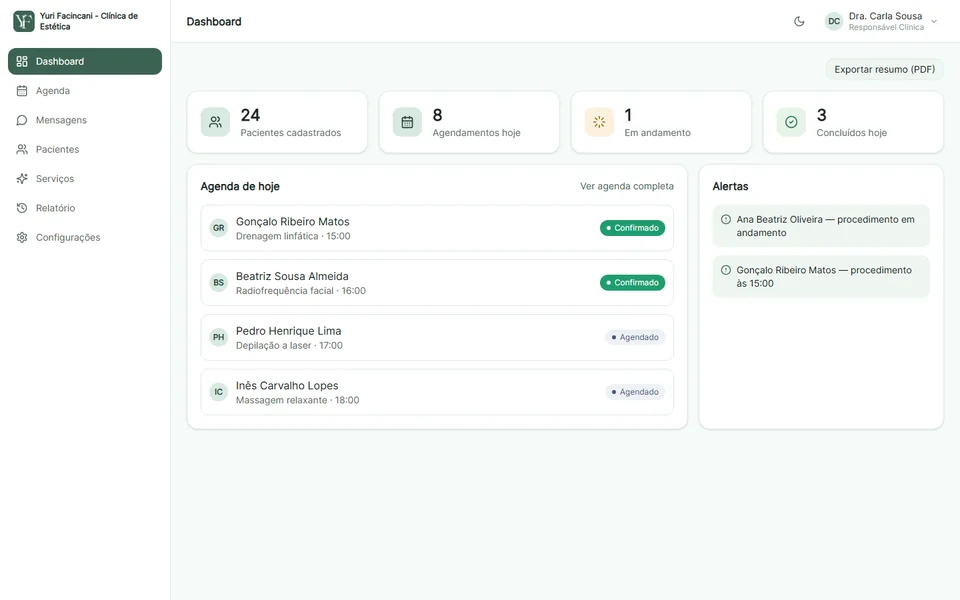Click the IC avatar for Inês Carvalho

click(x=219, y=392)
